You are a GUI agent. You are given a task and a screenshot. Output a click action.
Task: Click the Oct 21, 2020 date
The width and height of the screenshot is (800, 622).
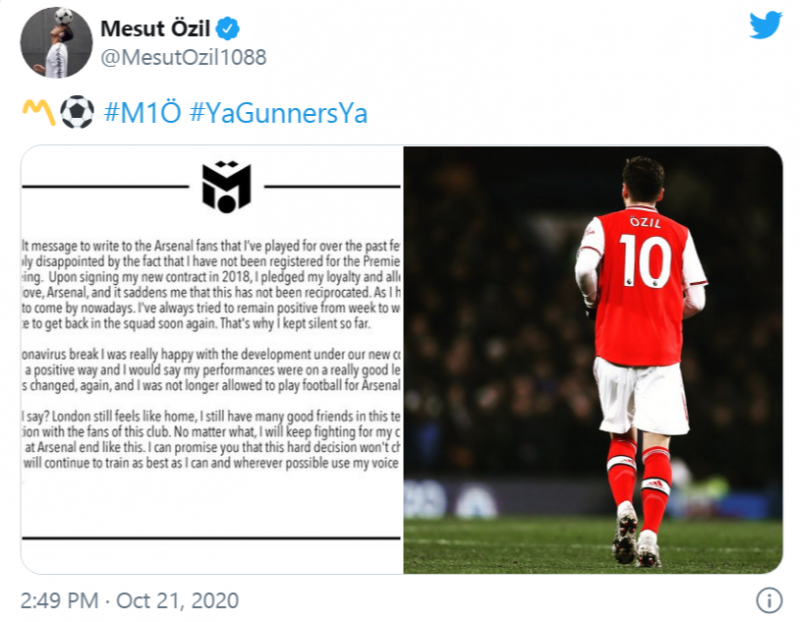point(177,600)
